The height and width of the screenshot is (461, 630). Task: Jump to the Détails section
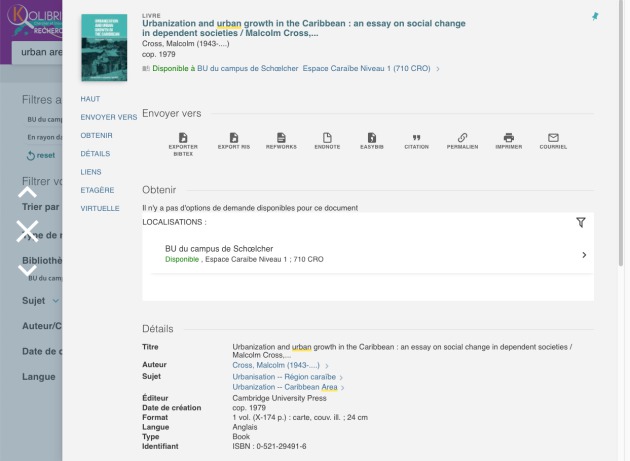(95, 154)
